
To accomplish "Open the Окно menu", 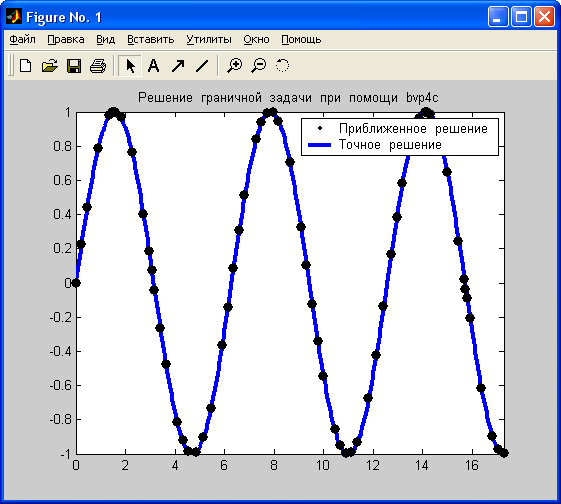I will click(x=256, y=39).
